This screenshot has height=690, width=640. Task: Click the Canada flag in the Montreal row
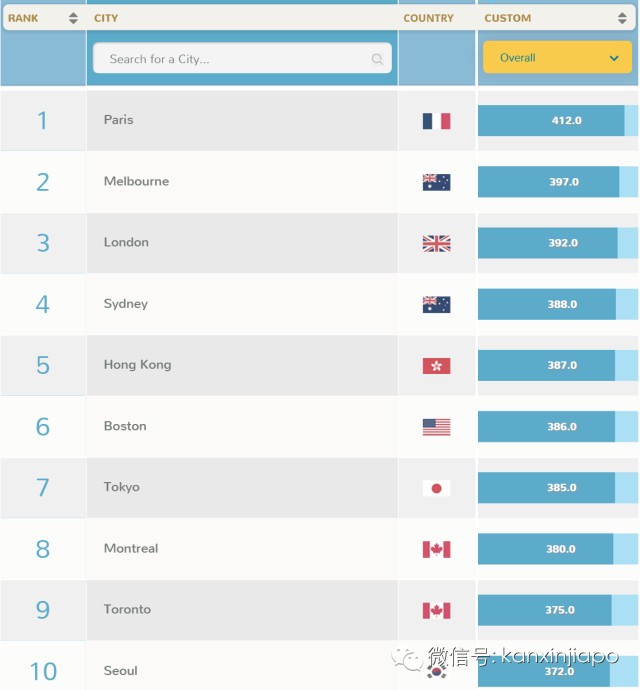tap(436, 549)
